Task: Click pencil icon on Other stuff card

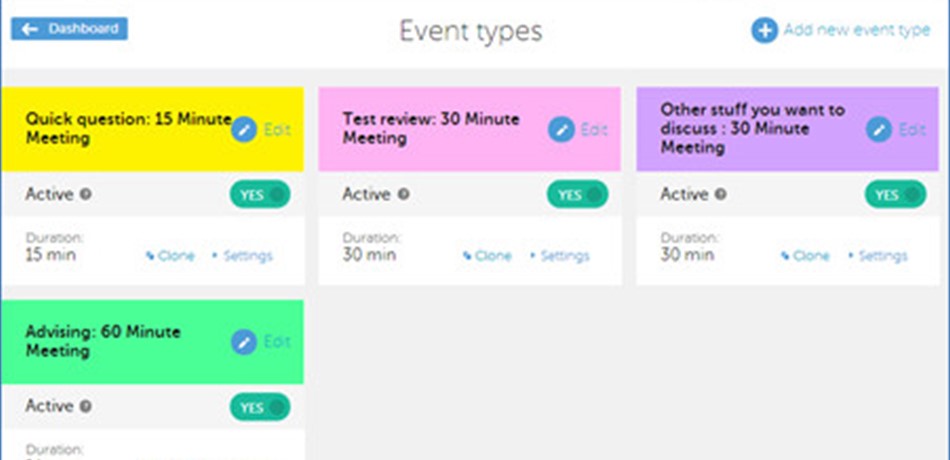Action: click(879, 130)
